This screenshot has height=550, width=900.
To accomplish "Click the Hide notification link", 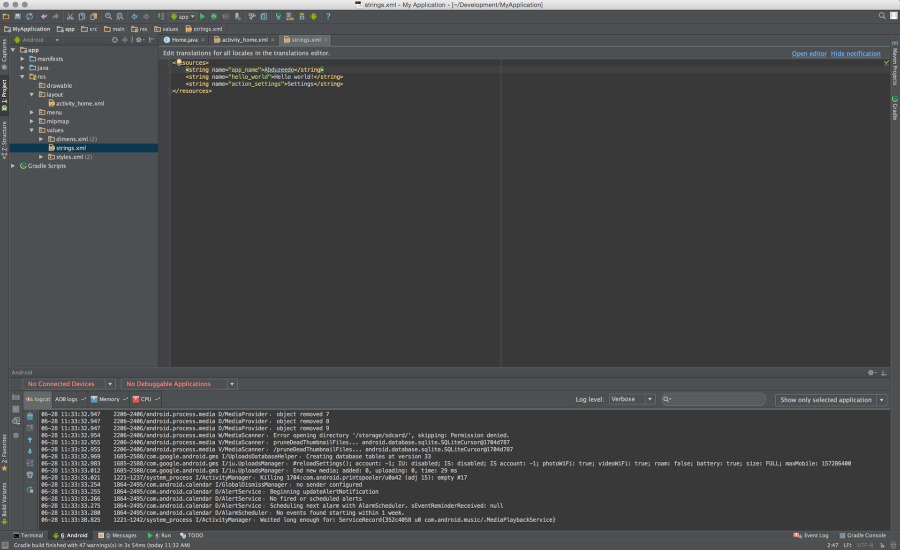I will [x=855, y=53].
